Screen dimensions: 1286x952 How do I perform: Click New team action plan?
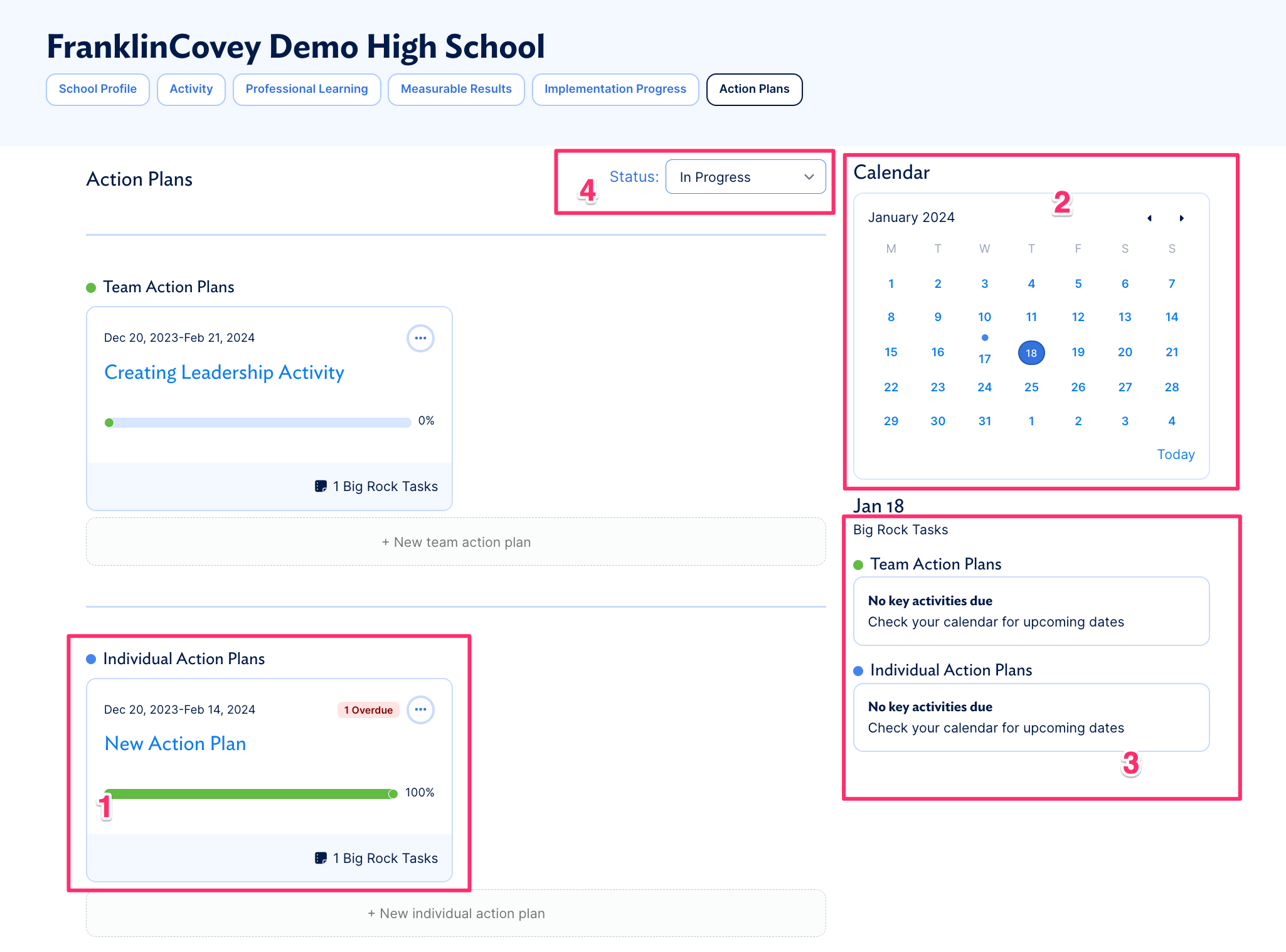coord(455,541)
